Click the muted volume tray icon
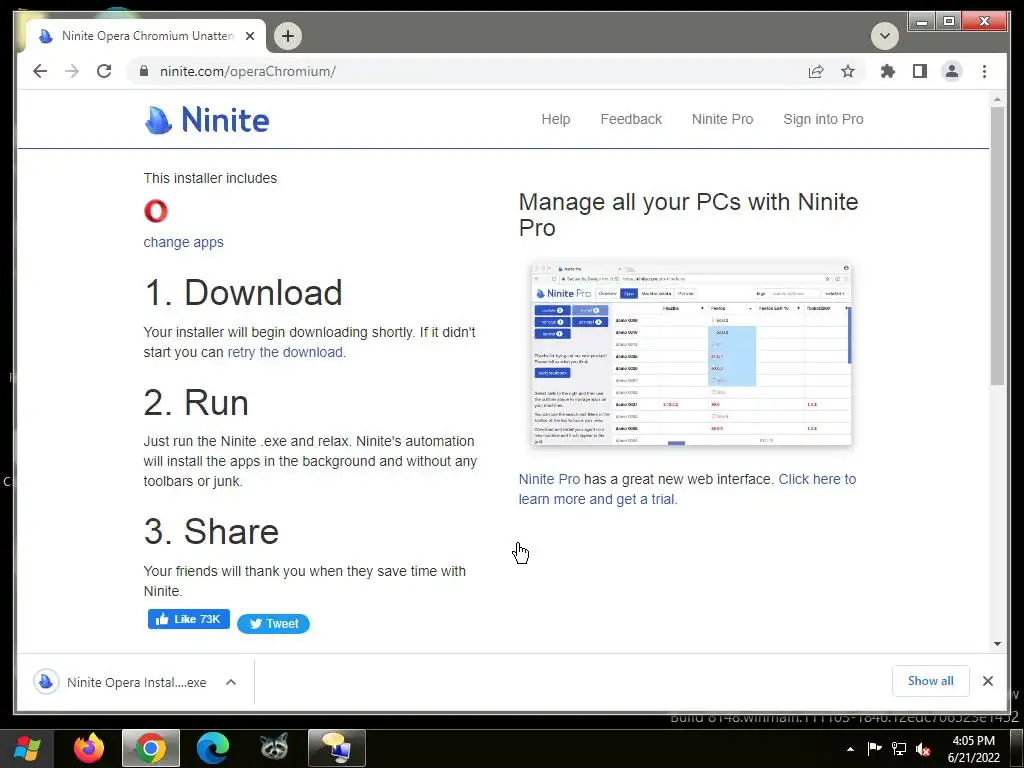The height and width of the screenshot is (768, 1024). pyautogui.click(x=923, y=749)
